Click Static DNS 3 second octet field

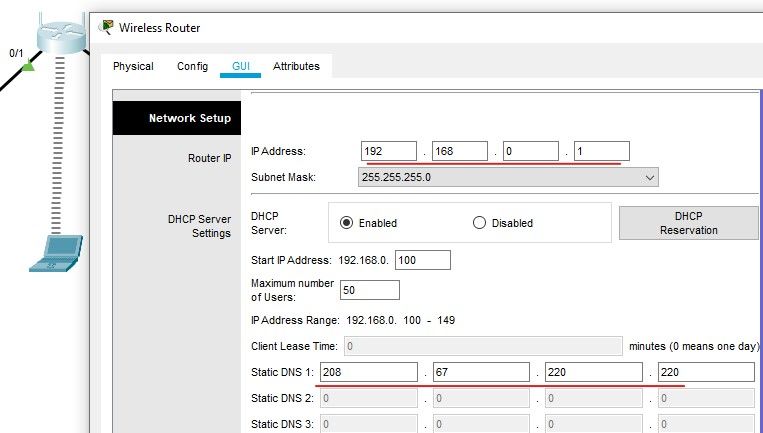pyautogui.click(x=481, y=423)
